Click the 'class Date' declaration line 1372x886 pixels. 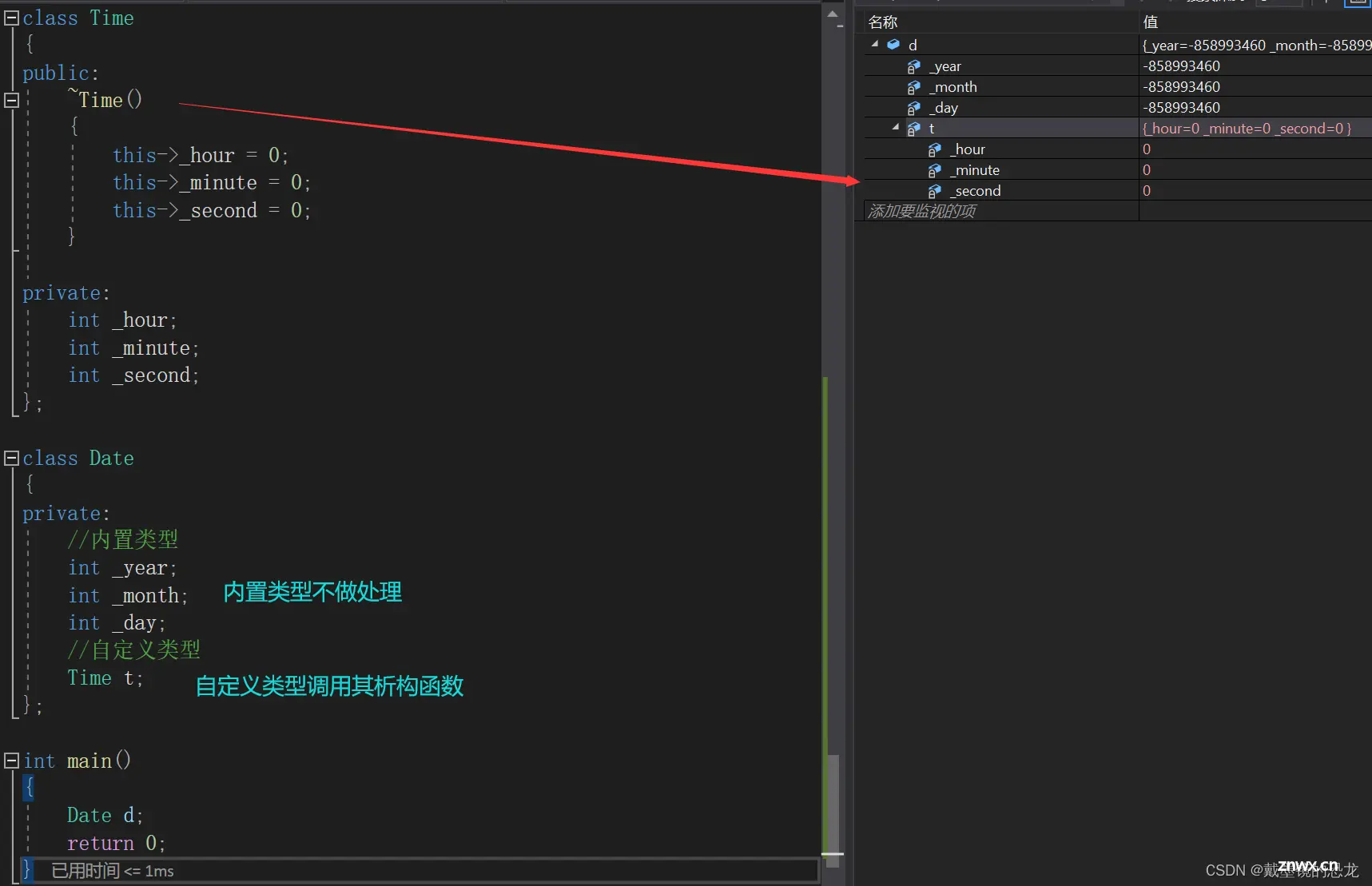(78, 459)
